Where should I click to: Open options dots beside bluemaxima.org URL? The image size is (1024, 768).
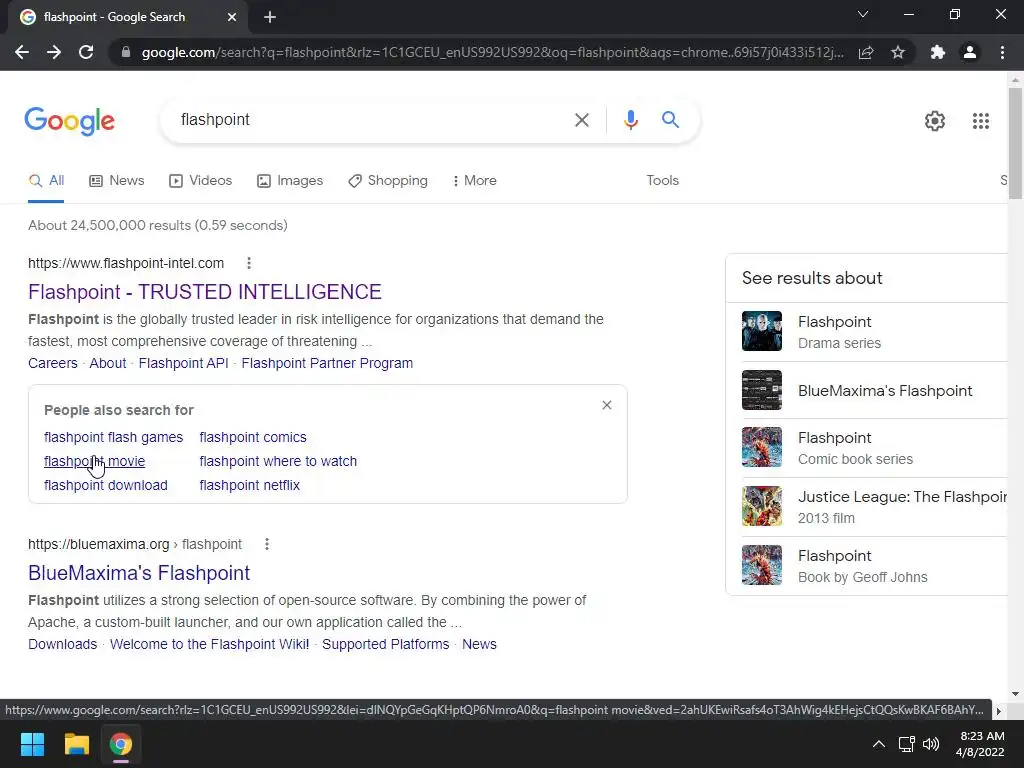[x=266, y=544]
